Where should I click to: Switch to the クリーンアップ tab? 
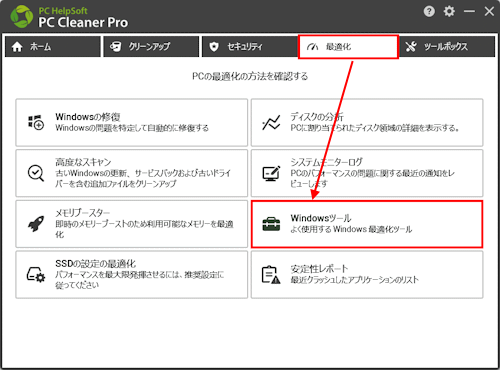[151, 47]
